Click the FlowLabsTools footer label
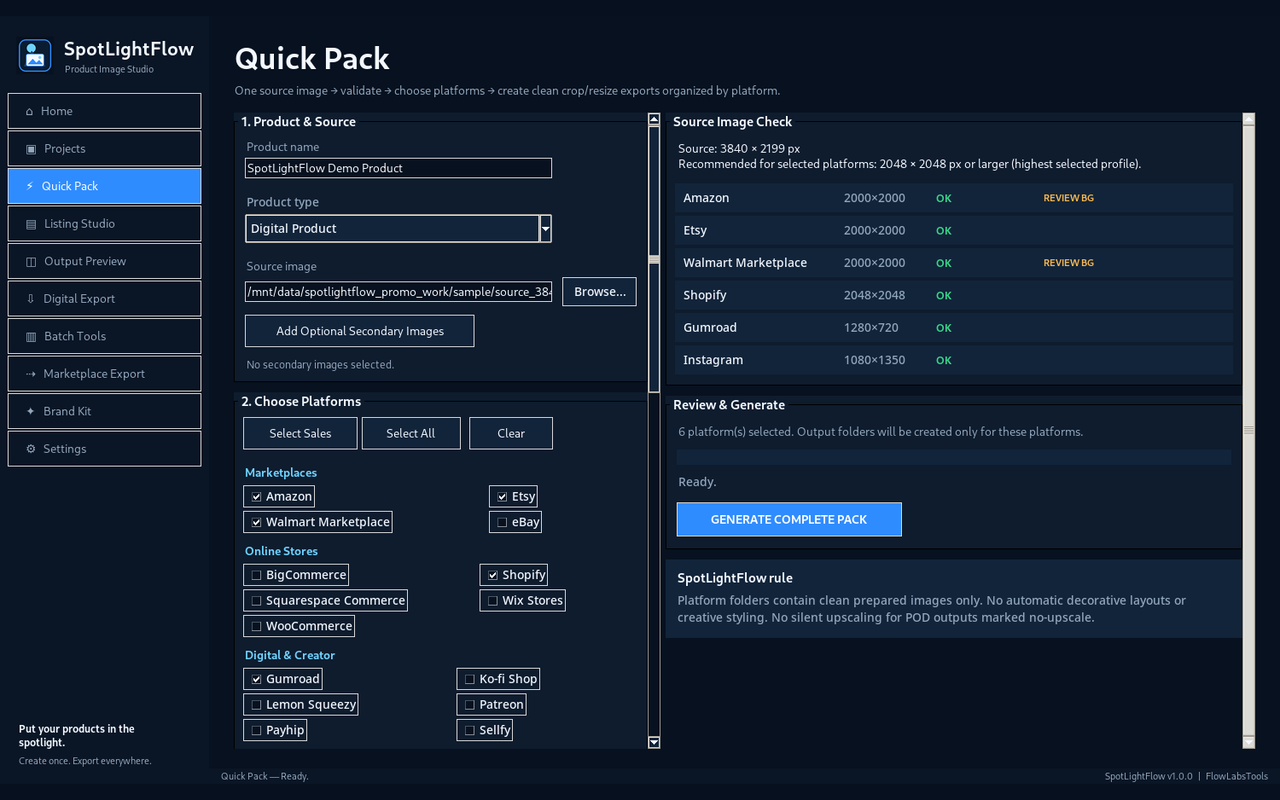 tap(1237, 776)
